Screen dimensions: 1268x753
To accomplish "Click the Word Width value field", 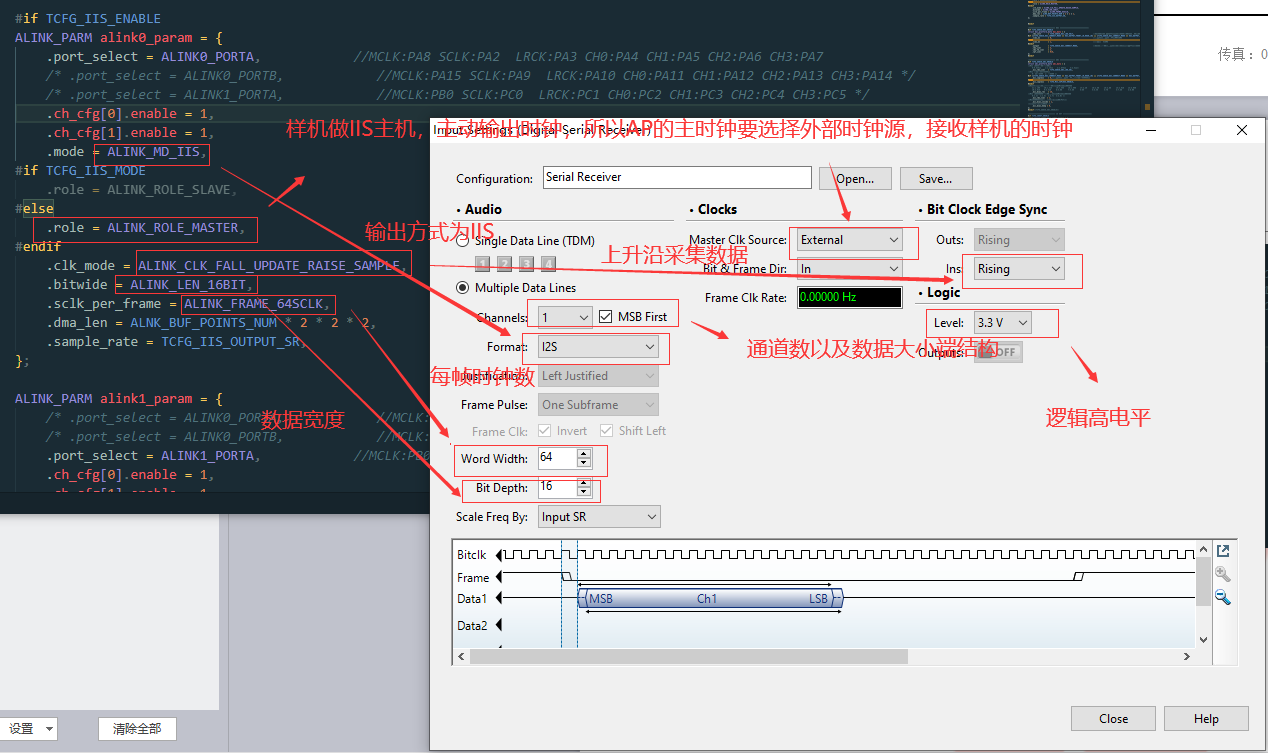I will coord(557,458).
